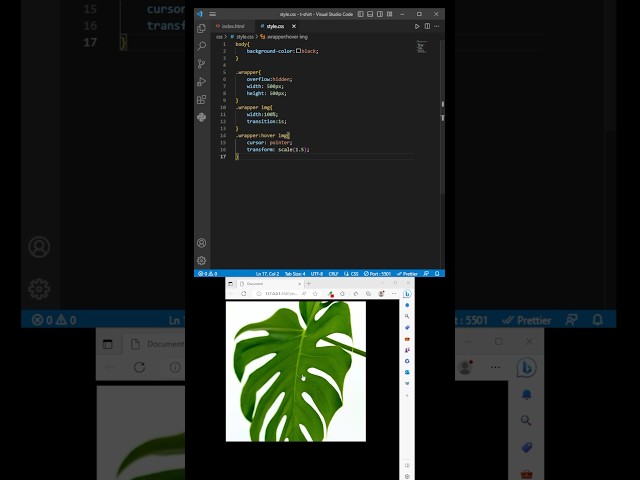The image size is (640, 480).
Task: Open the Accounts menu in the sharp foreground VS Code
Action: [x=201, y=243]
